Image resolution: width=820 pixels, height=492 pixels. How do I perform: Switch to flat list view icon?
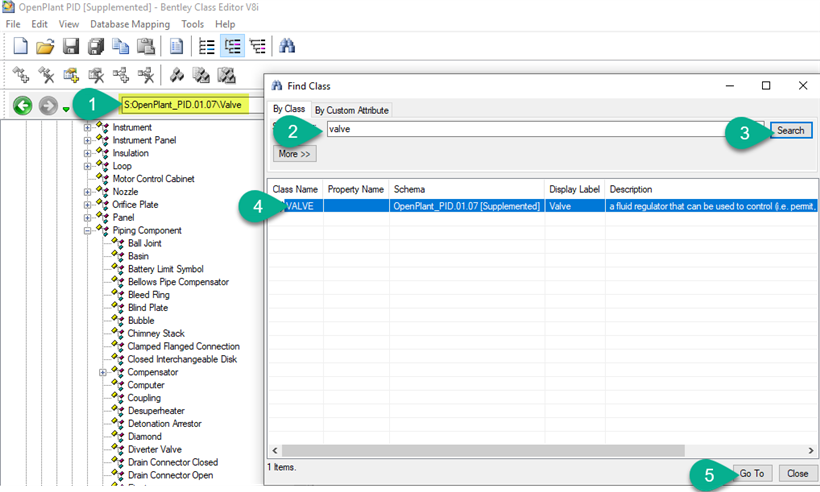point(207,47)
